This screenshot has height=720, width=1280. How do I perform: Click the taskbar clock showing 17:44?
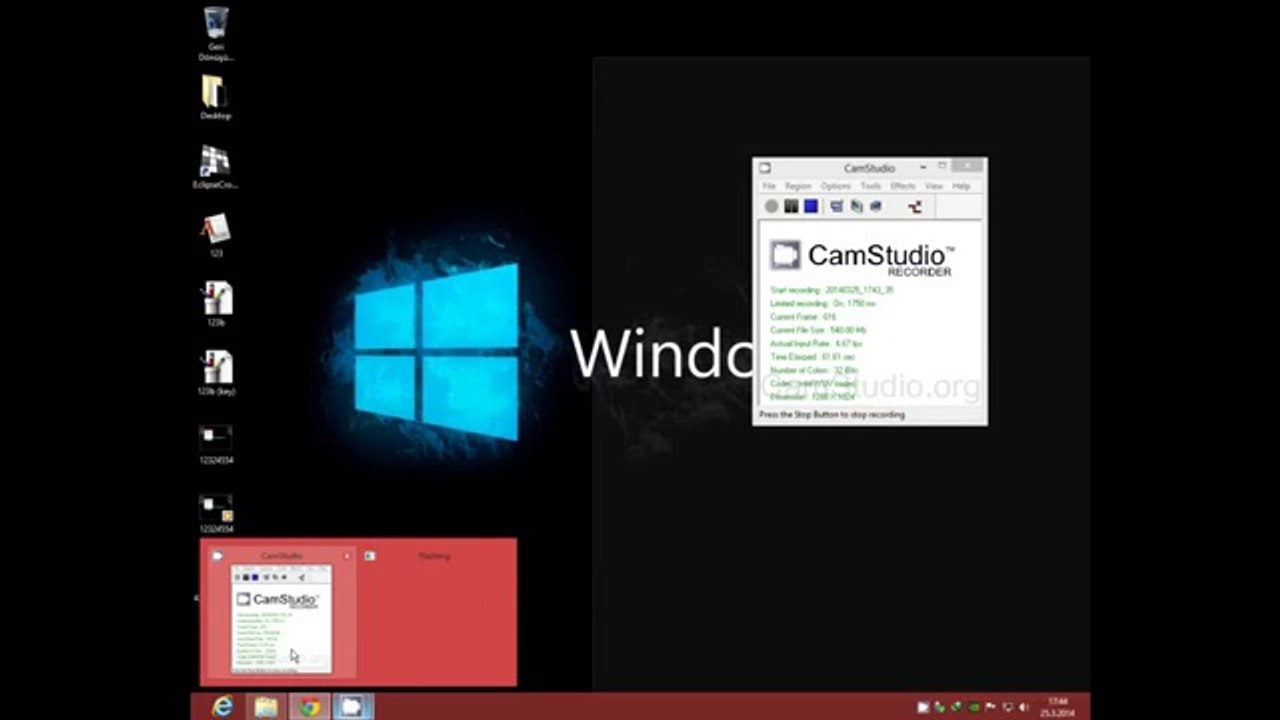click(1057, 707)
